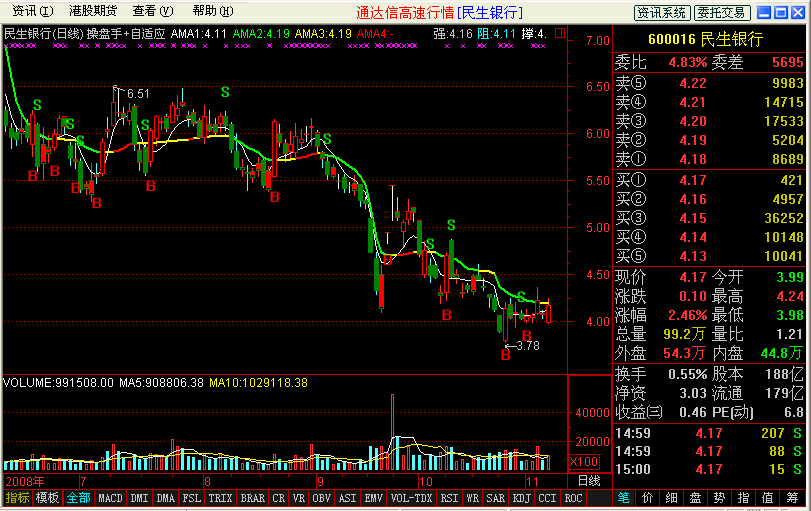Switch to the MACD indicator
Image resolution: width=811 pixels, height=511 pixels.
click(110, 498)
